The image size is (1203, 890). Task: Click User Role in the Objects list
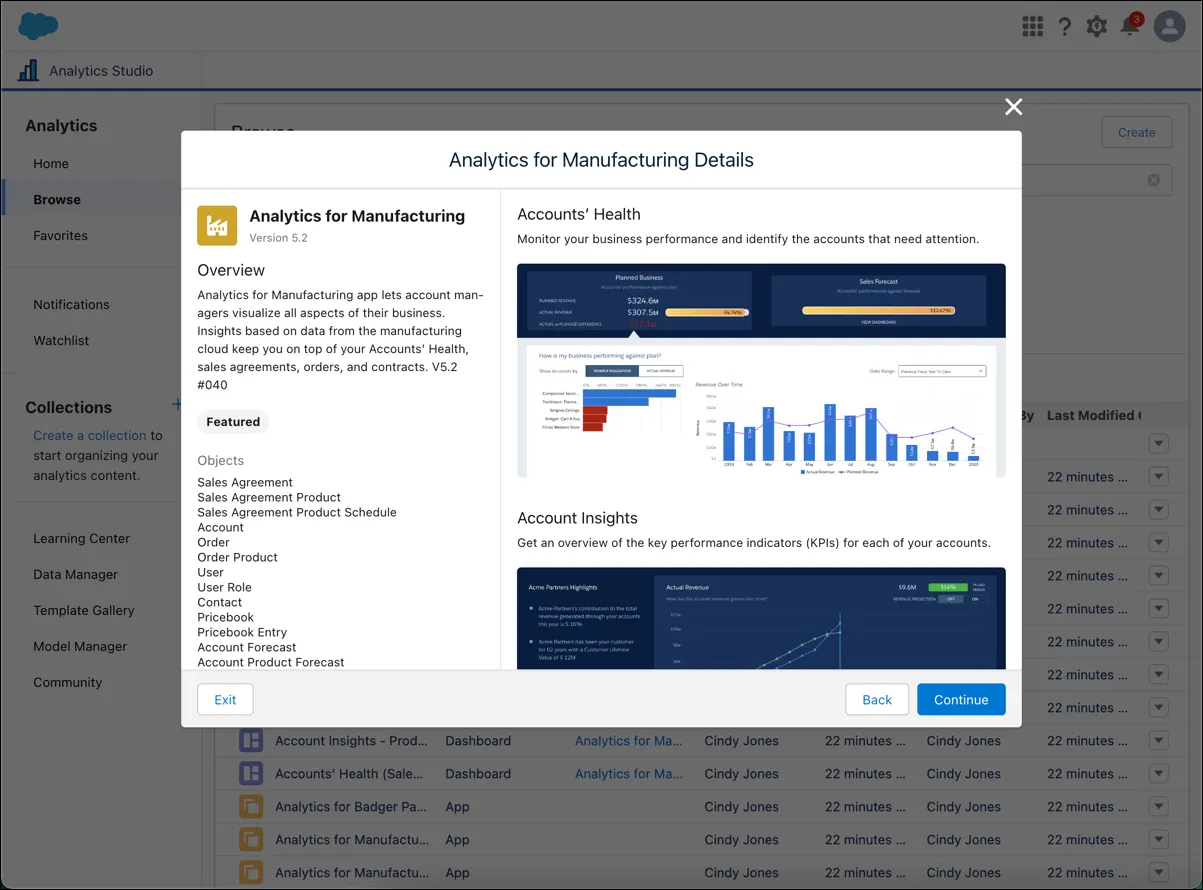tap(224, 587)
